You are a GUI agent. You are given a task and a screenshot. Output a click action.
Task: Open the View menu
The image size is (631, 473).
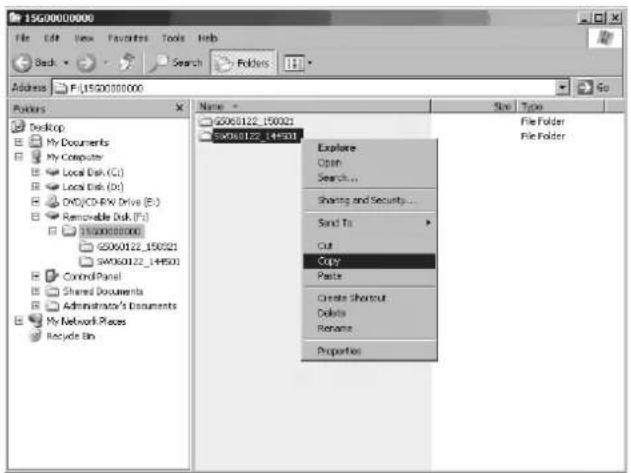(x=84, y=38)
